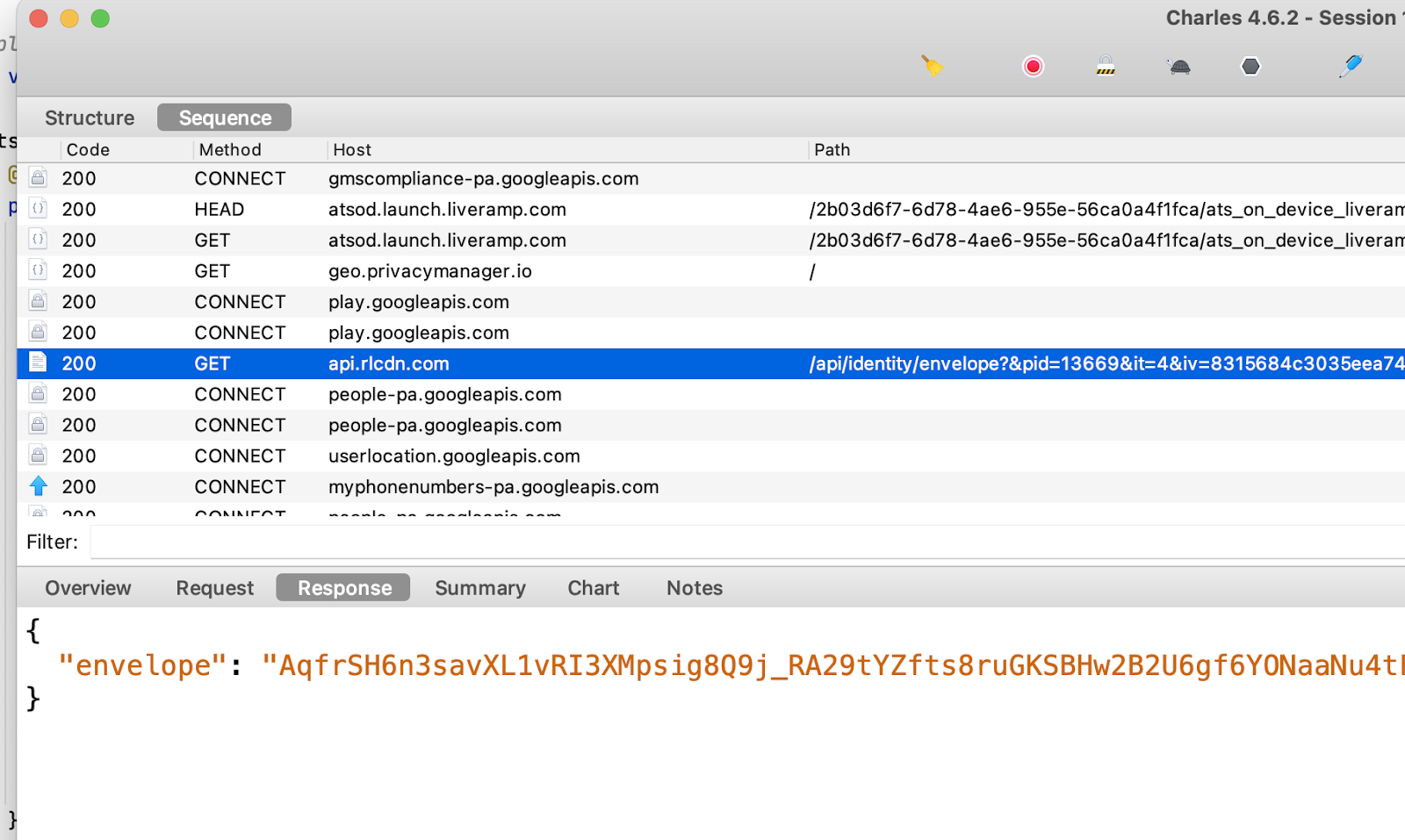Select the second play.googleapis.com row
Screen dimensions: 1405x840
tap(710, 333)
